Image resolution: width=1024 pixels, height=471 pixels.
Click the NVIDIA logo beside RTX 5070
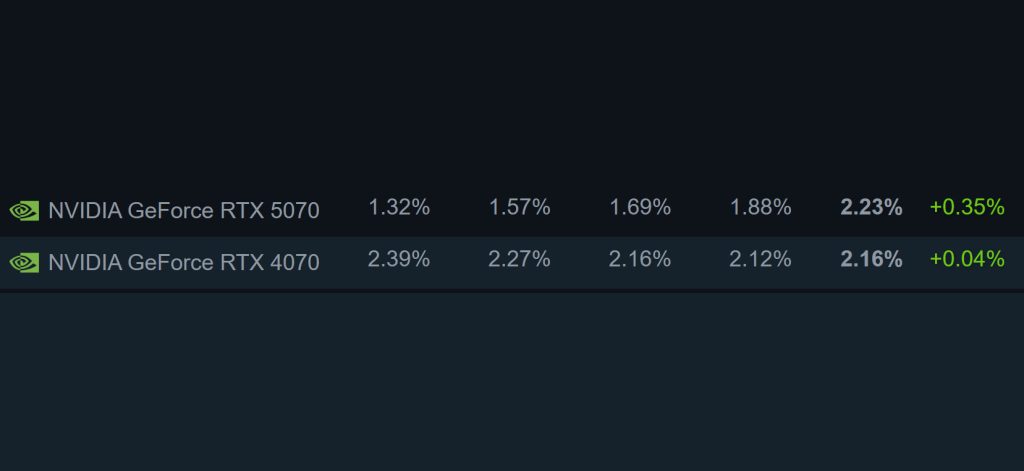click(x=24, y=210)
